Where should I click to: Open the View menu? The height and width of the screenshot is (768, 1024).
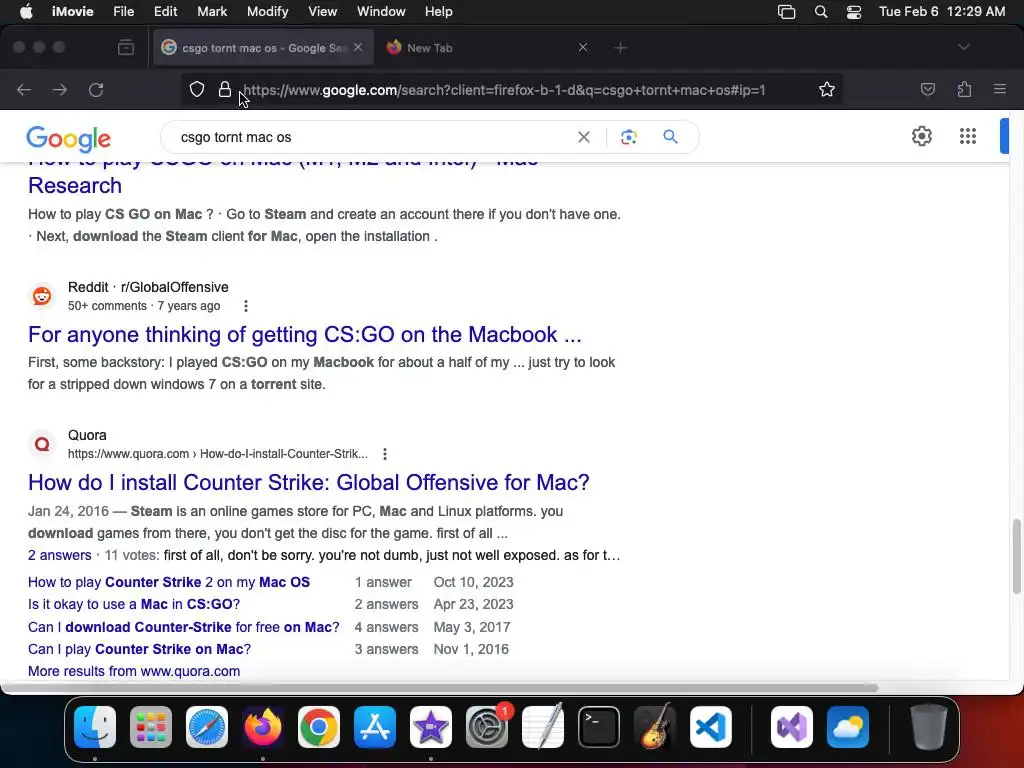point(323,12)
